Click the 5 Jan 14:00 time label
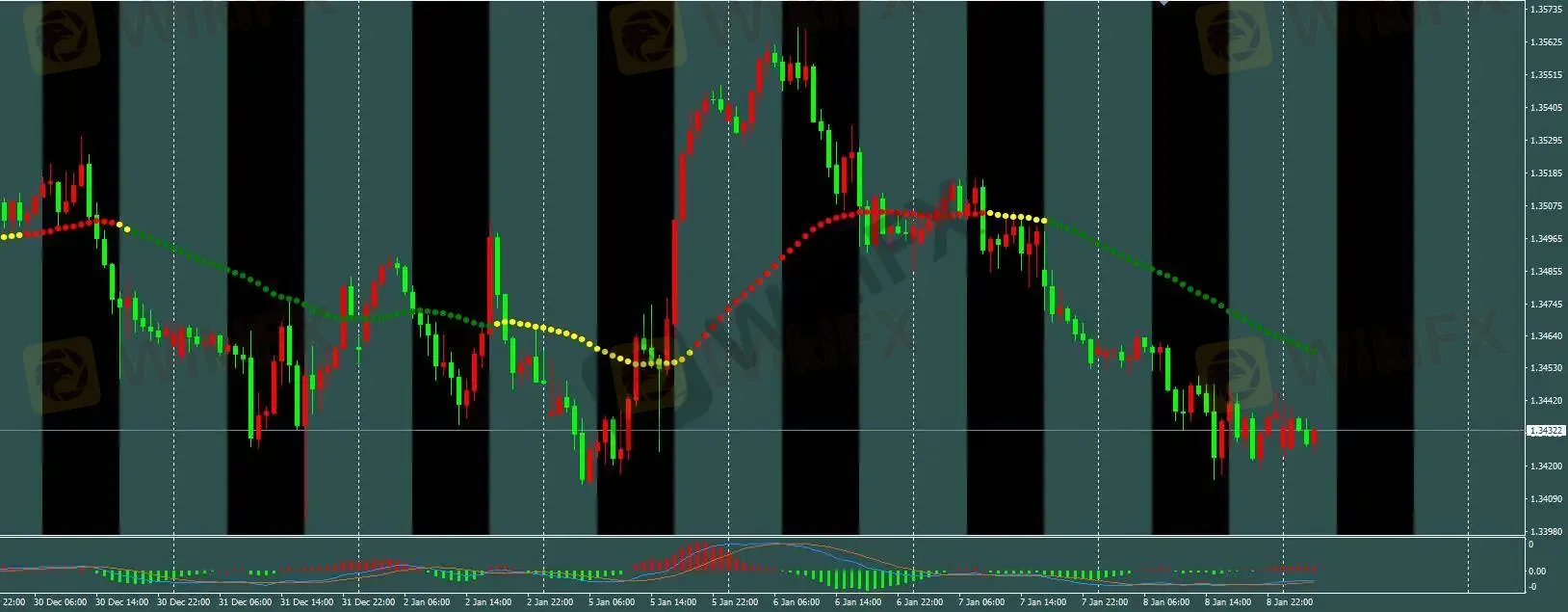Image resolution: width=1568 pixels, height=612 pixels. (x=673, y=602)
